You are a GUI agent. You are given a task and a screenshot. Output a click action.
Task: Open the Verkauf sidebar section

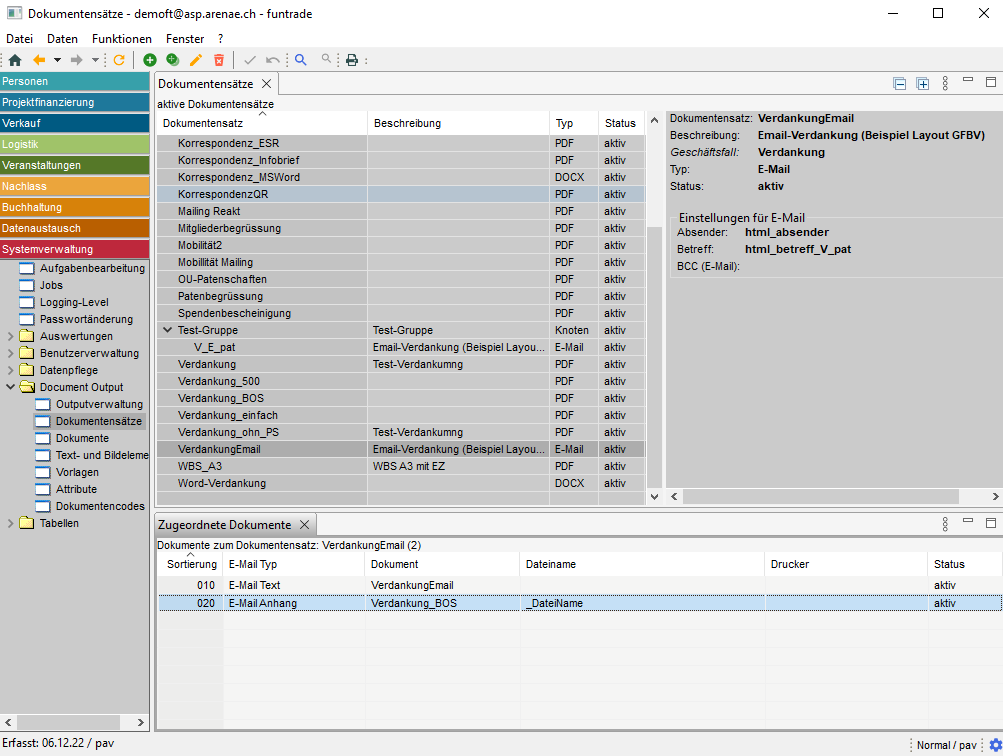coord(75,124)
